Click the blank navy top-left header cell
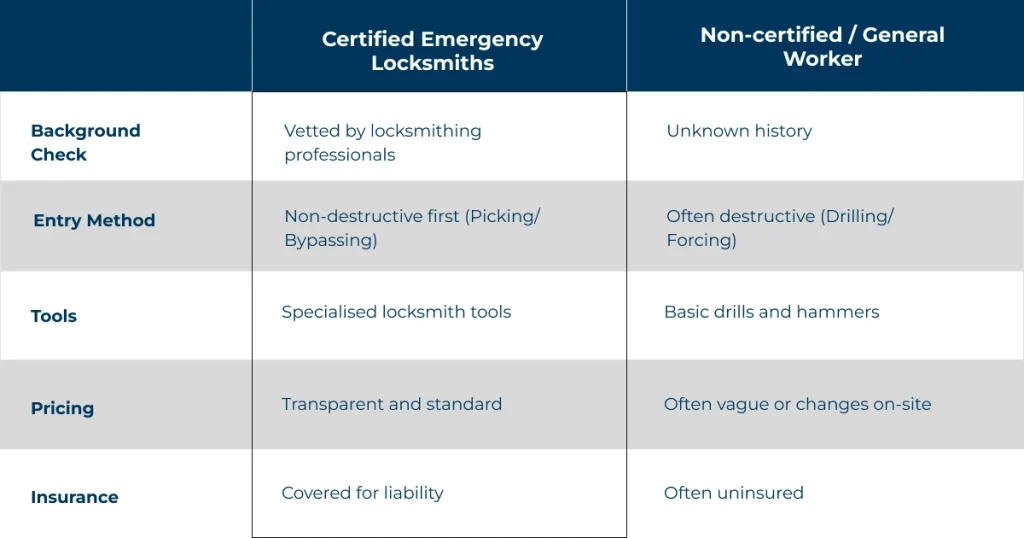Viewport: 1024px width, 538px height. tap(125, 46)
